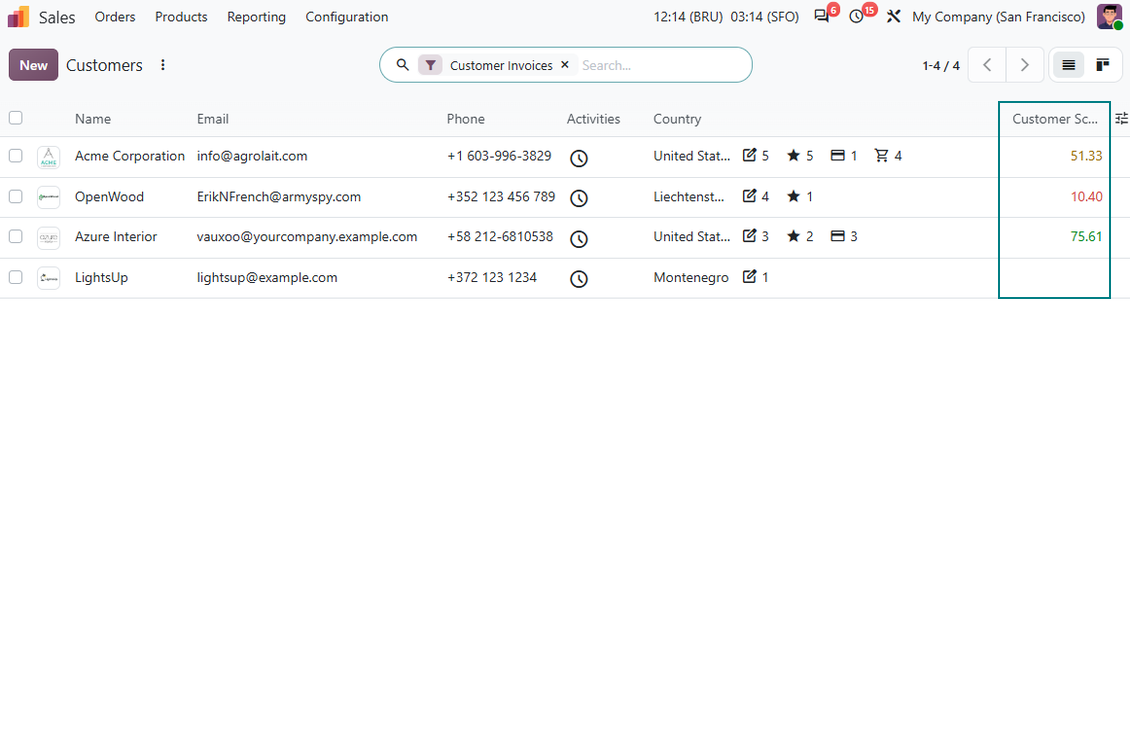Open OpenWood activity clock
Screen dimensions: 1130x743
point(579,198)
